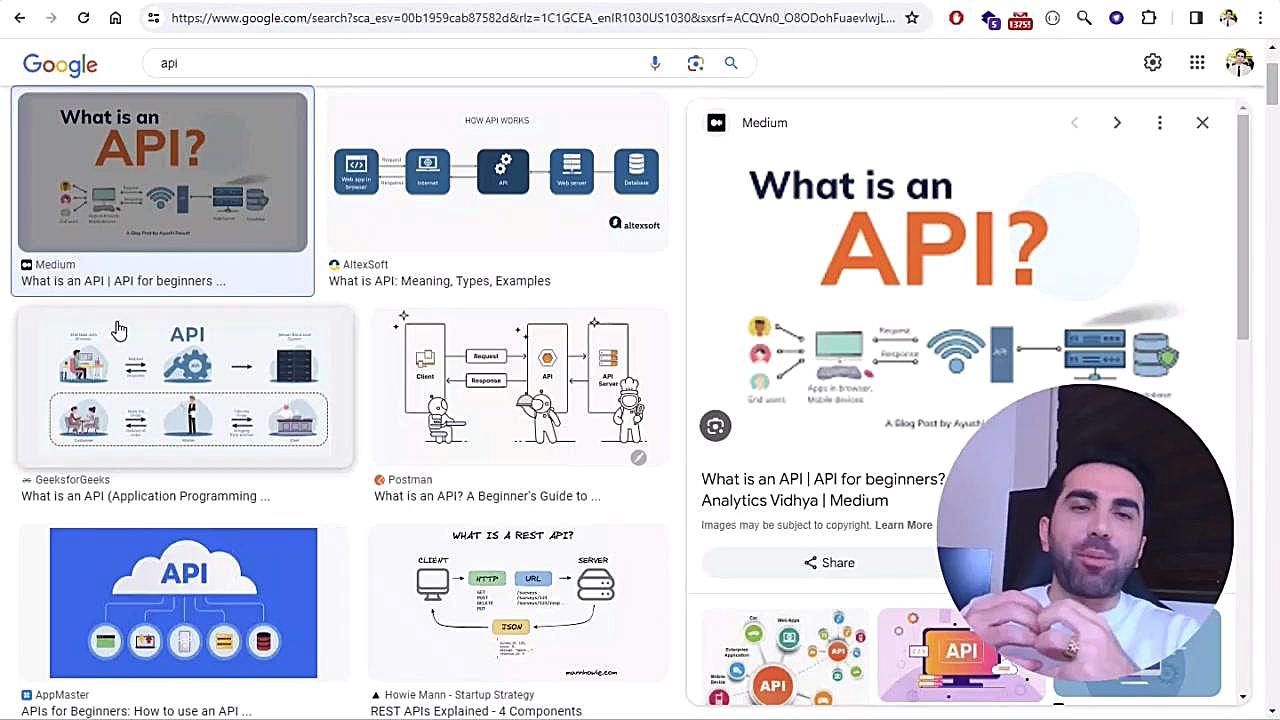The width and height of the screenshot is (1280, 720).
Task: Click the AppMaster source label
Action: point(62,695)
